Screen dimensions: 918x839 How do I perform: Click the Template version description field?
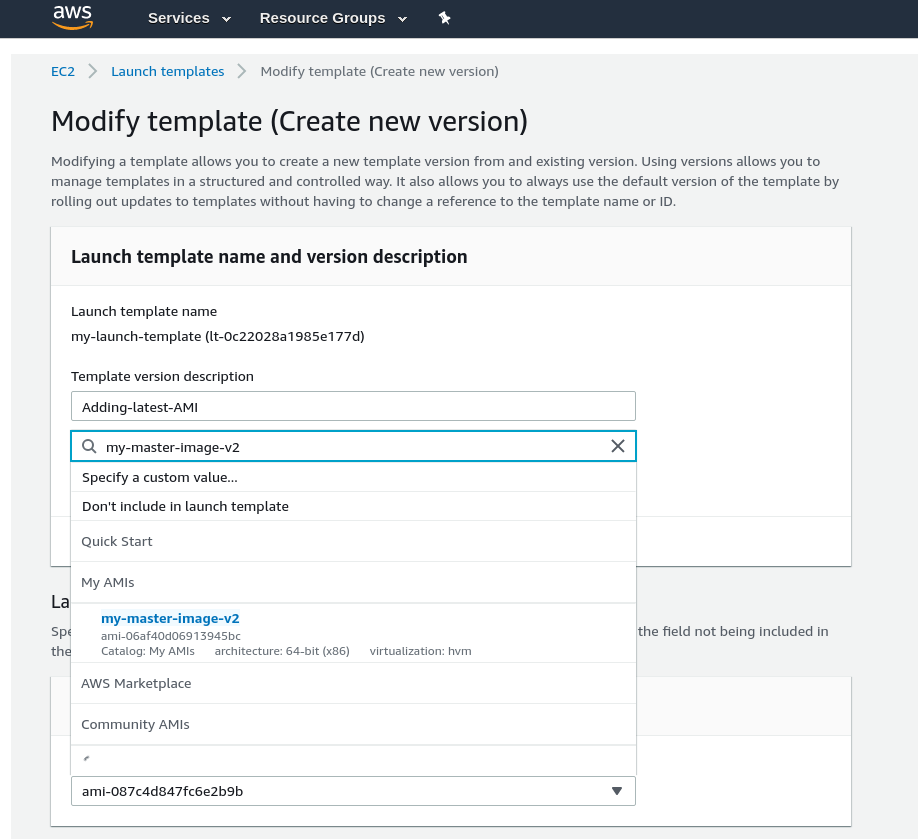(353, 406)
